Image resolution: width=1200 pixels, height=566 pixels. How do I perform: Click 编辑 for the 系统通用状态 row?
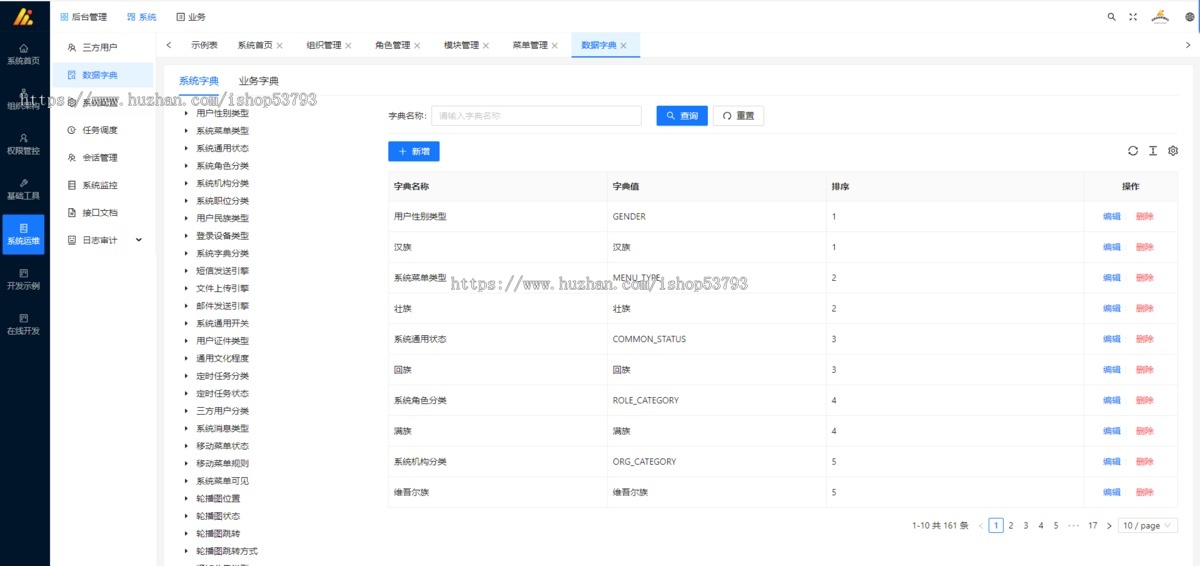point(1112,339)
